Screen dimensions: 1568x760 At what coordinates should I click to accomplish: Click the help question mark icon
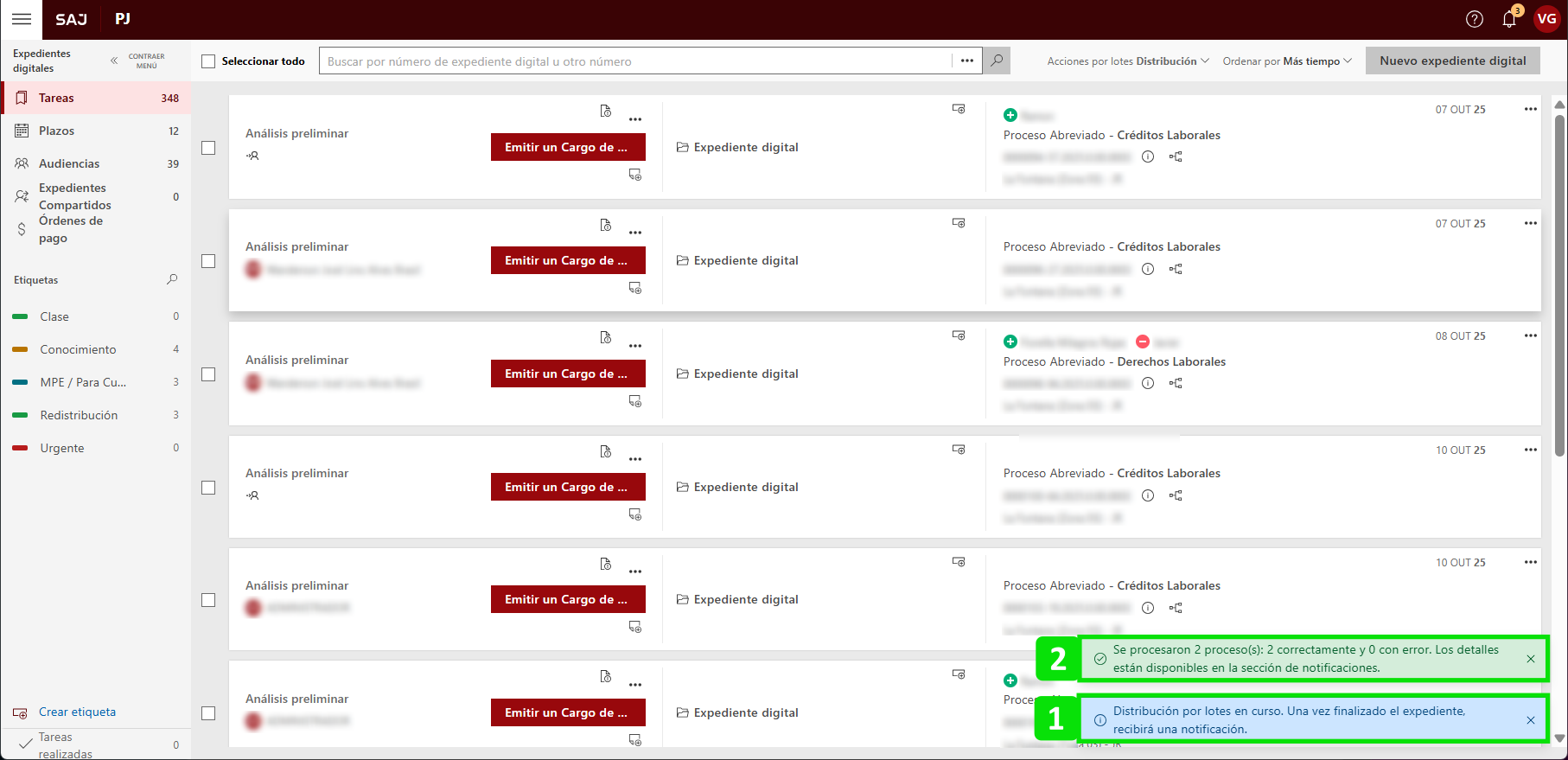coord(1475,19)
